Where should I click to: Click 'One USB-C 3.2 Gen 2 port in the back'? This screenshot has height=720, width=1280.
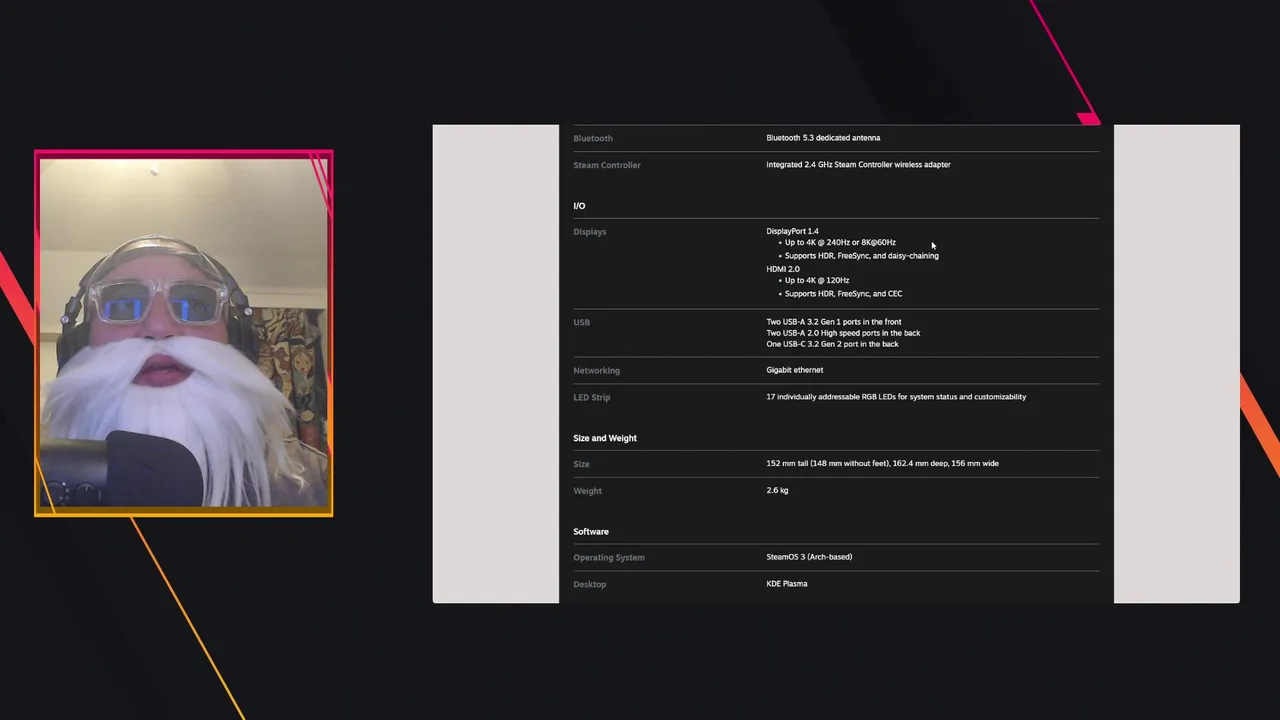pyautogui.click(x=832, y=344)
